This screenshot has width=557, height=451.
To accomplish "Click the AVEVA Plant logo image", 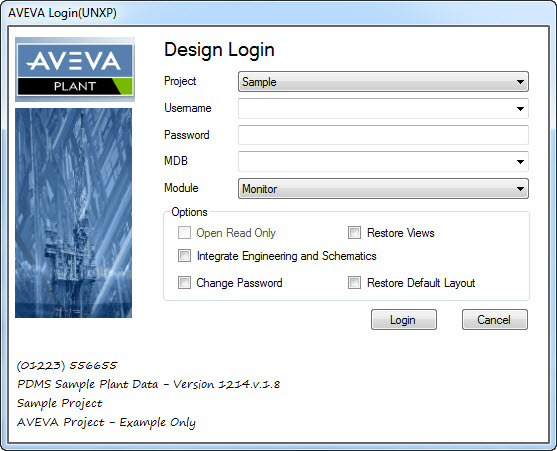I will point(75,69).
